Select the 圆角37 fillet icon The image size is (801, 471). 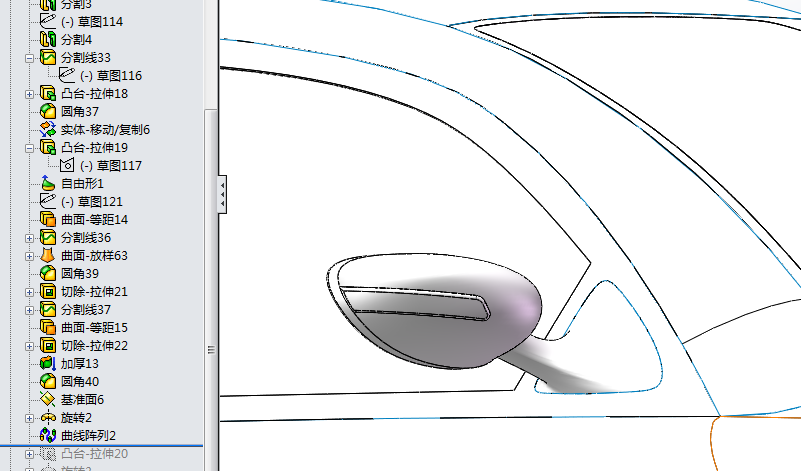coord(48,111)
